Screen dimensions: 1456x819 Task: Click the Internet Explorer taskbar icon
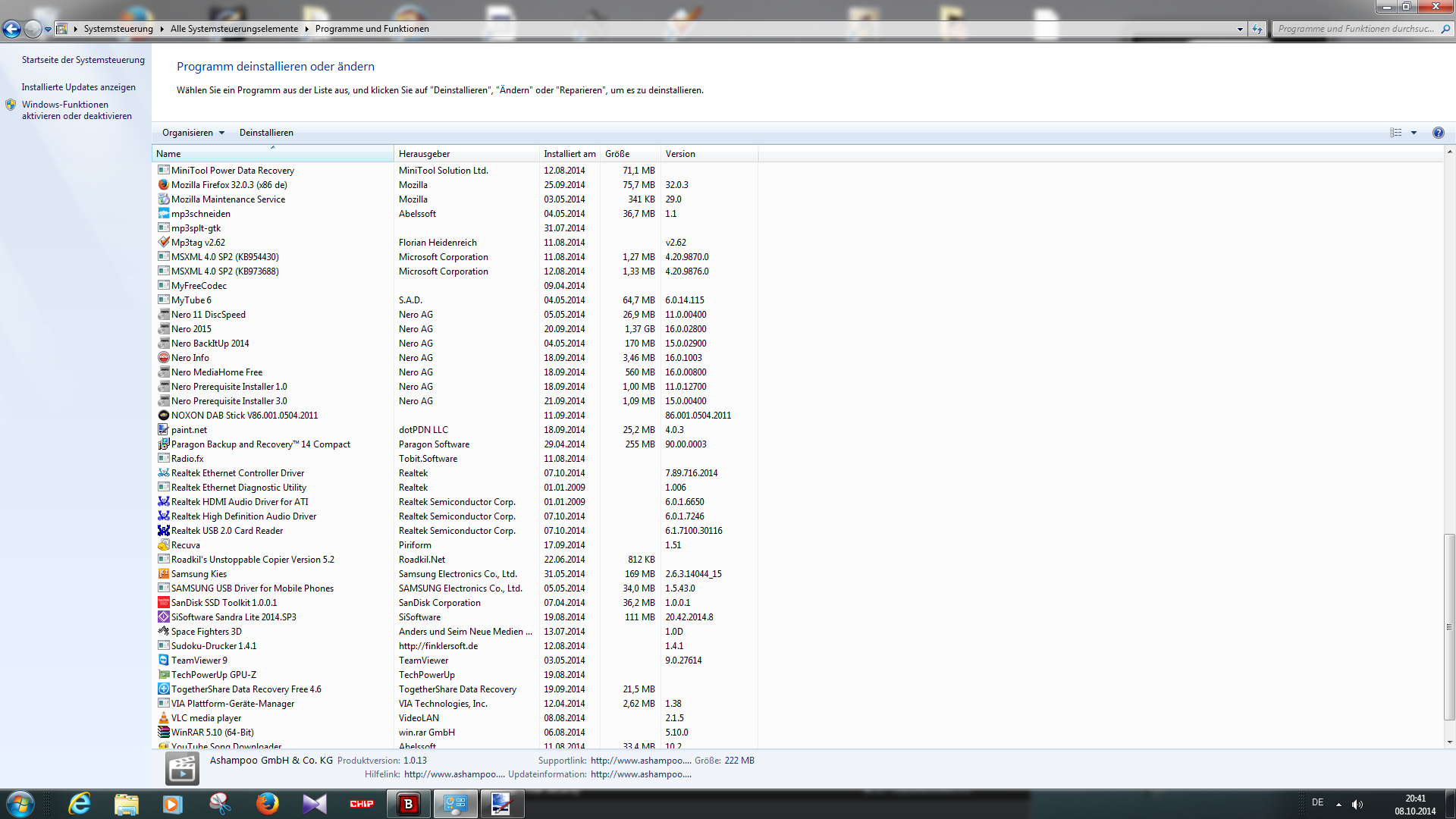pos(80,804)
